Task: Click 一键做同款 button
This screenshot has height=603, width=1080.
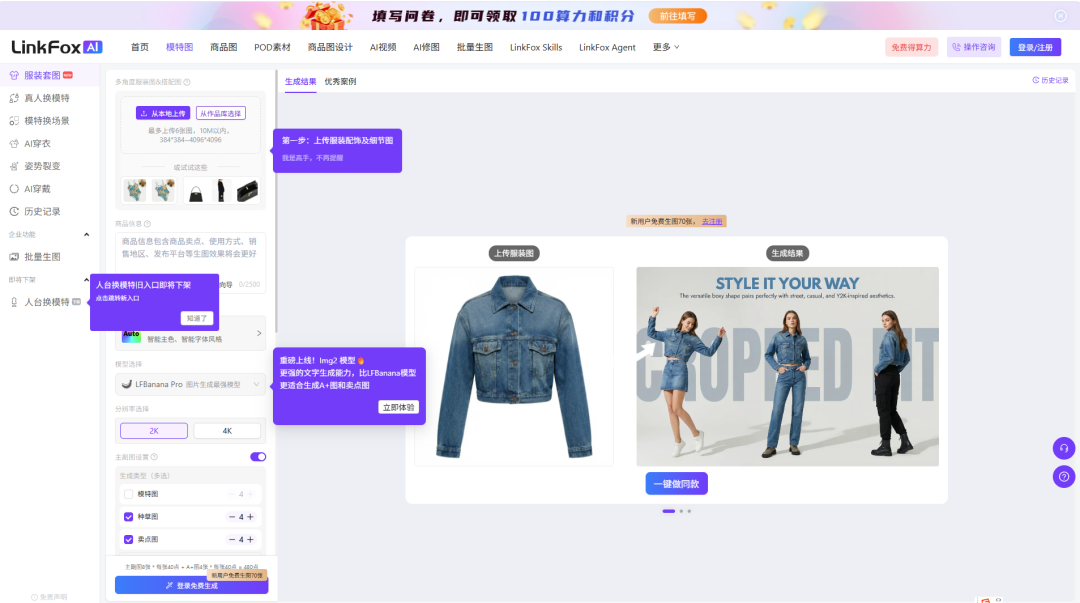Action: click(676, 484)
